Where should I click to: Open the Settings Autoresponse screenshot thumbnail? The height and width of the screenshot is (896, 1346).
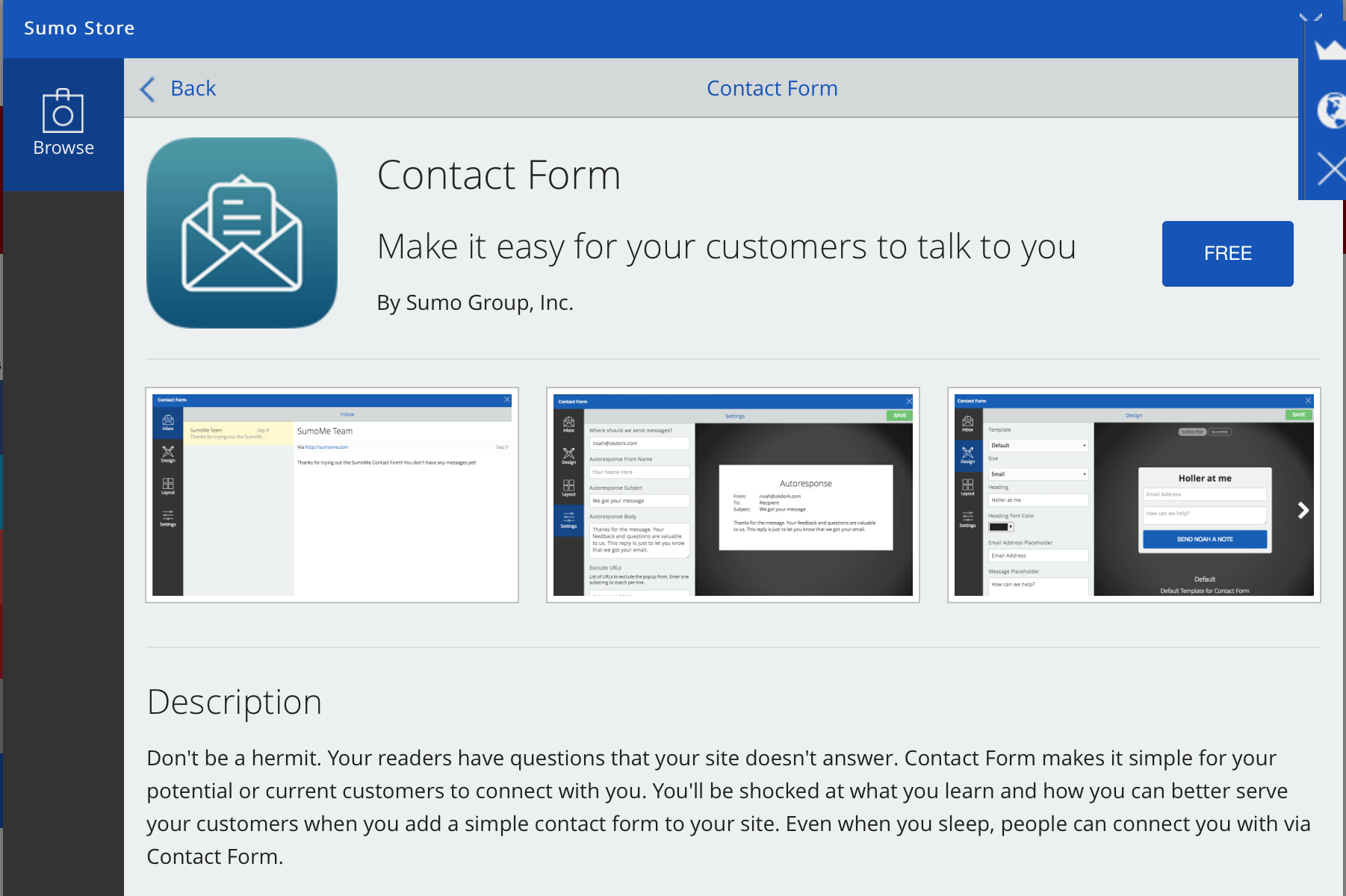pos(733,494)
